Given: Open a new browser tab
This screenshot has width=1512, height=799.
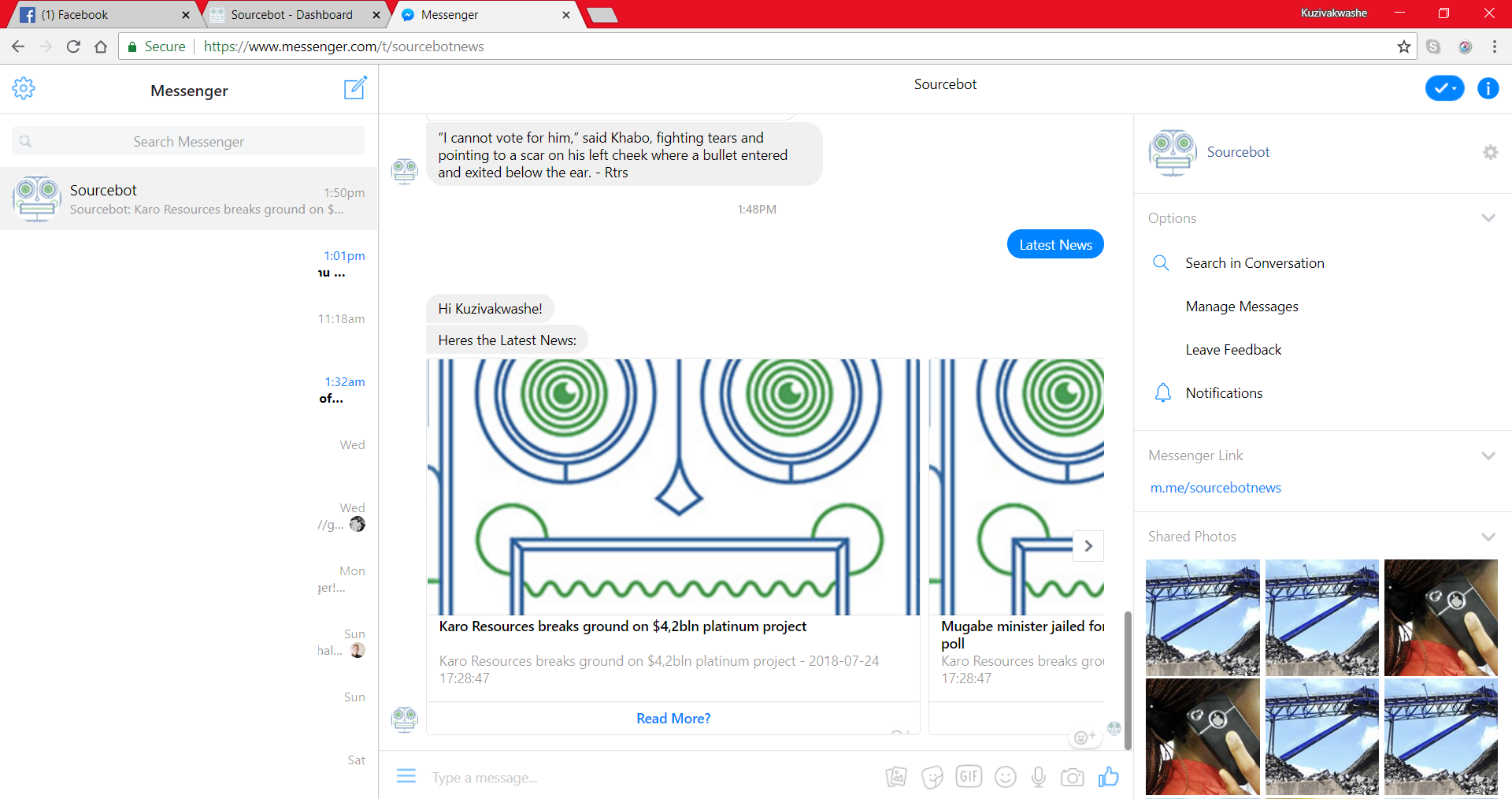Looking at the screenshot, I should point(602,15).
